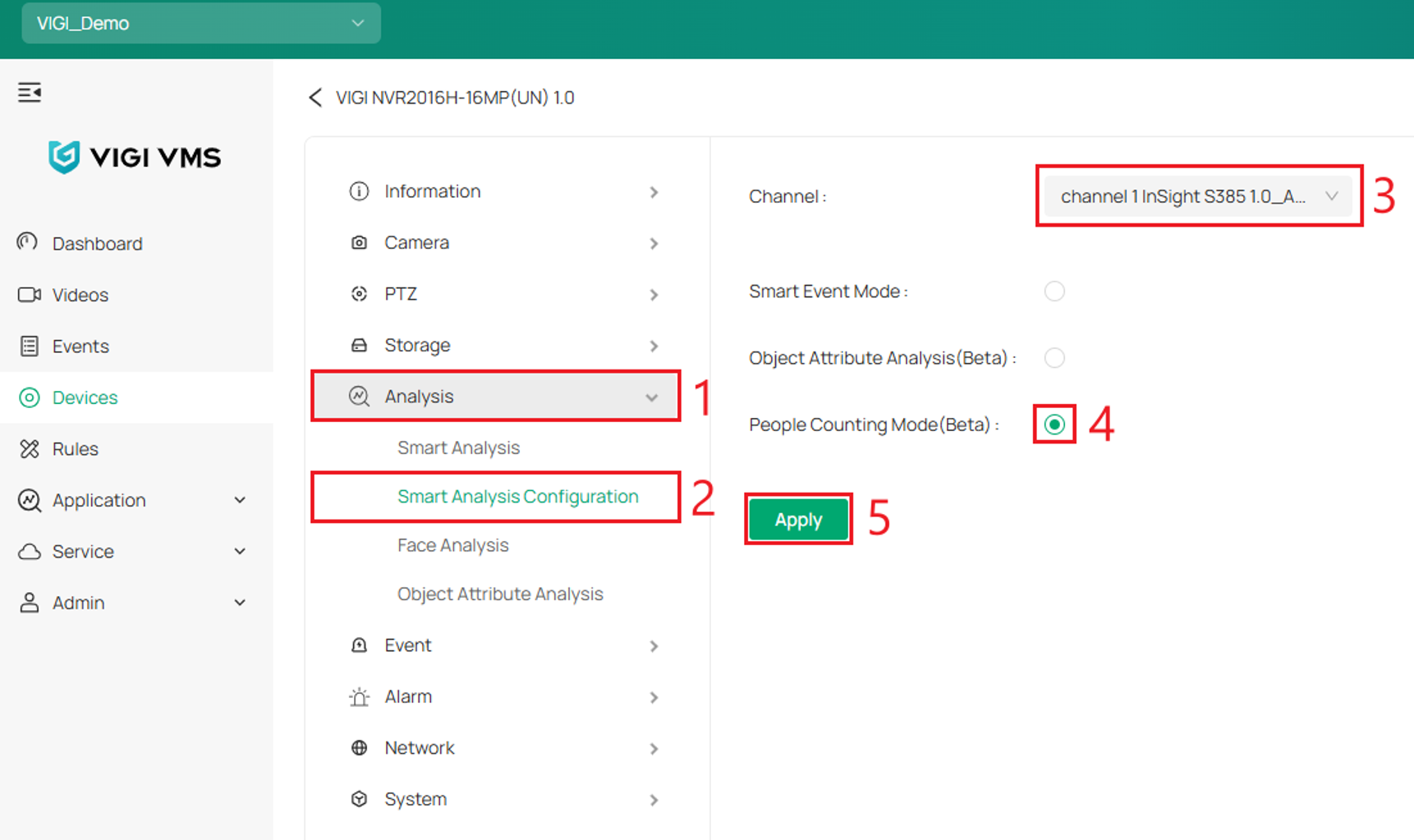Go back using the arrow beside VIGI NVR2016H

(315, 98)
